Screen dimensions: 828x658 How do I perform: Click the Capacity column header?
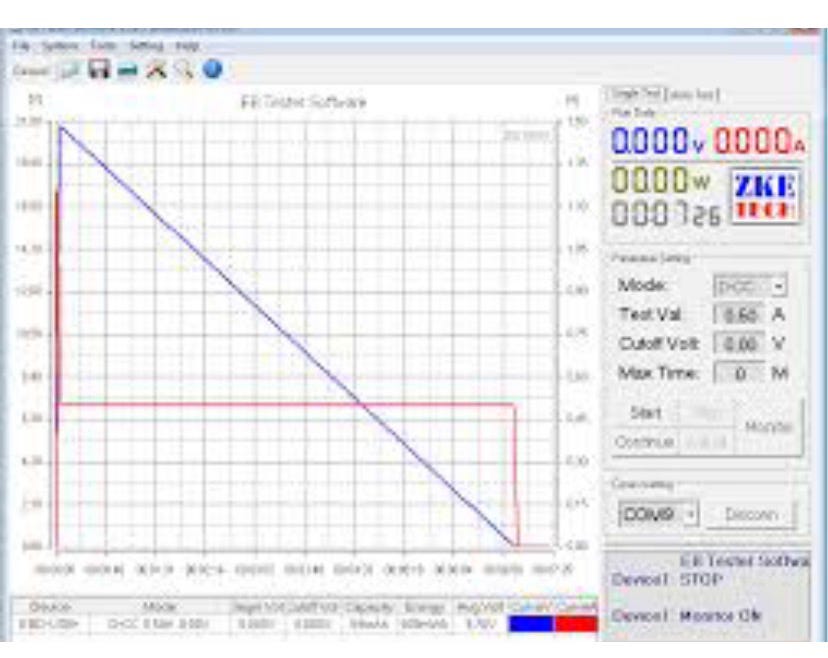[369, 608]
